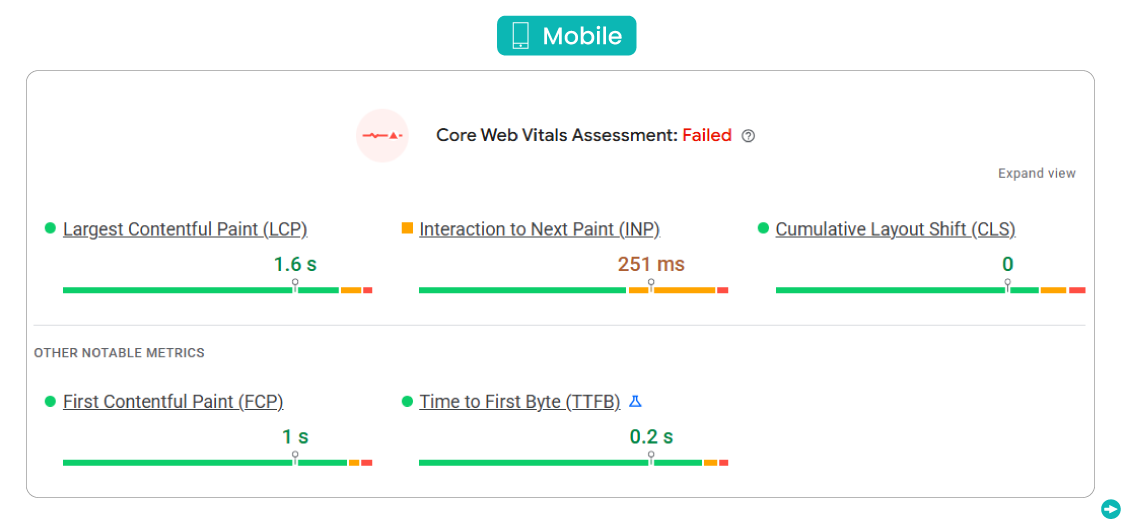Click the 251 ms INP value
This screenshot has height=527, width=1127.
pos(651,264)
